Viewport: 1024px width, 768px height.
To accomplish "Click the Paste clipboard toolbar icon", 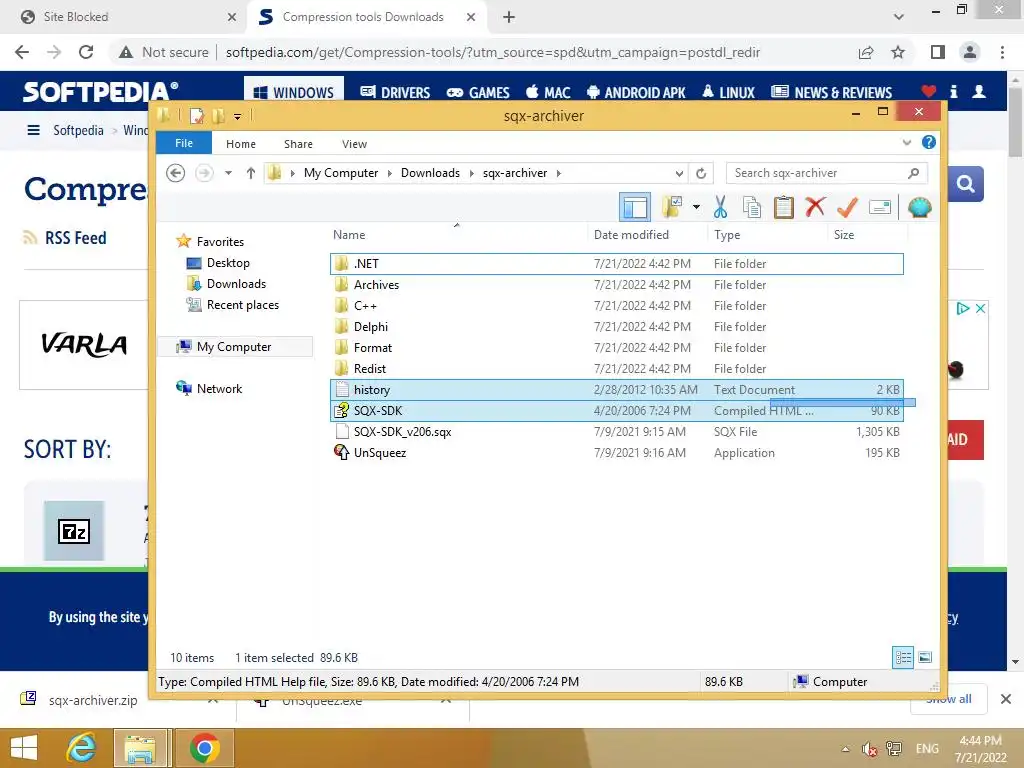I will (783, 208).
